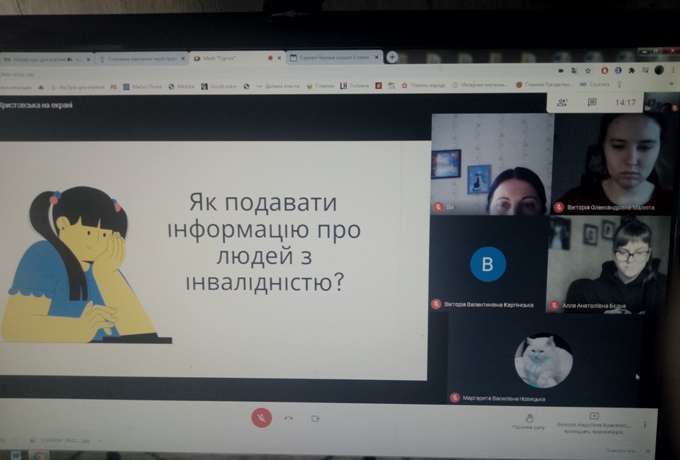Open the Meditar bookmark
Image resolution: width=680 pixels, height=460 pixels.
pos(182,87)
